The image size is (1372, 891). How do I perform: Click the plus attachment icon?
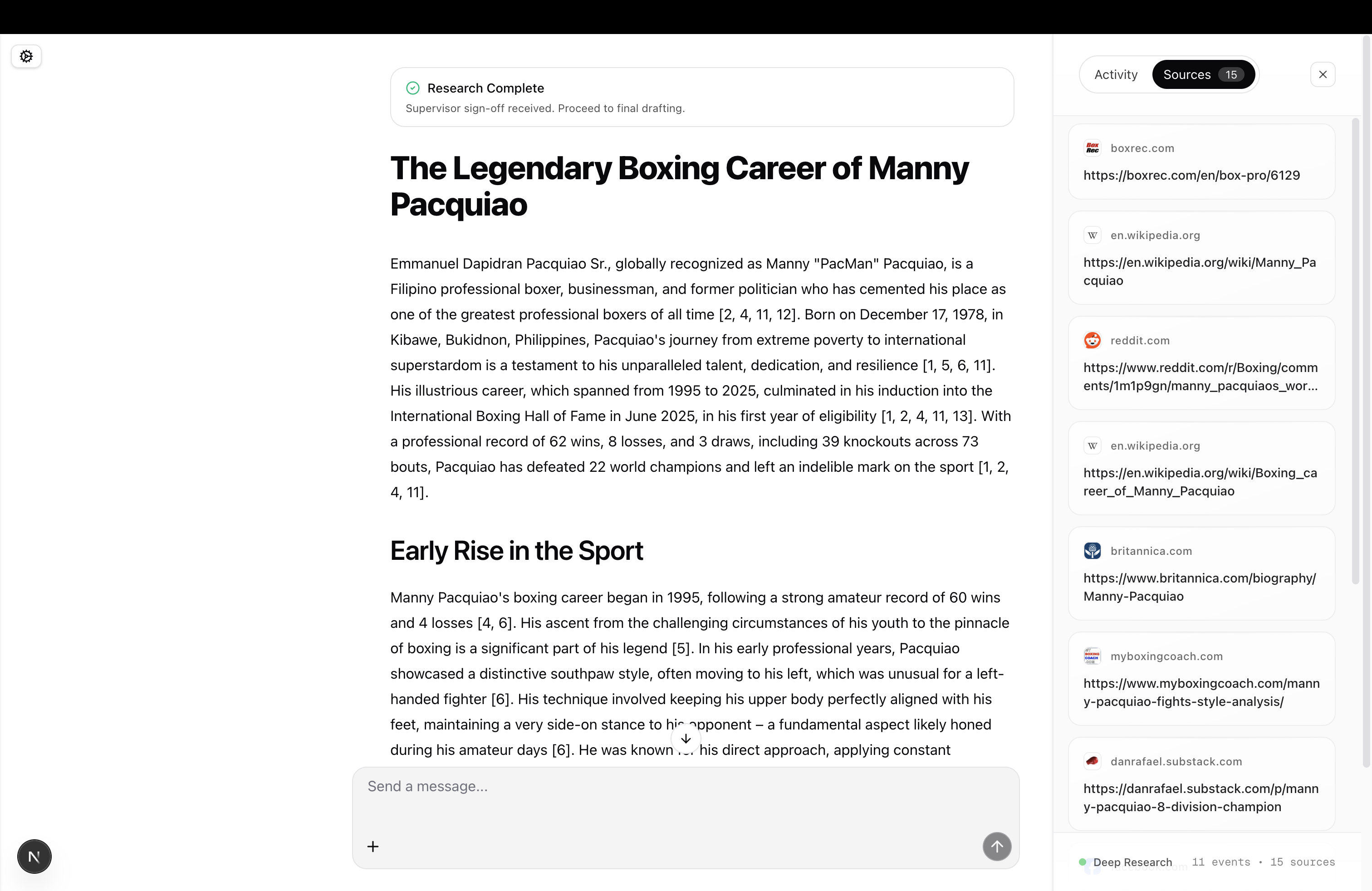point(373,847)
